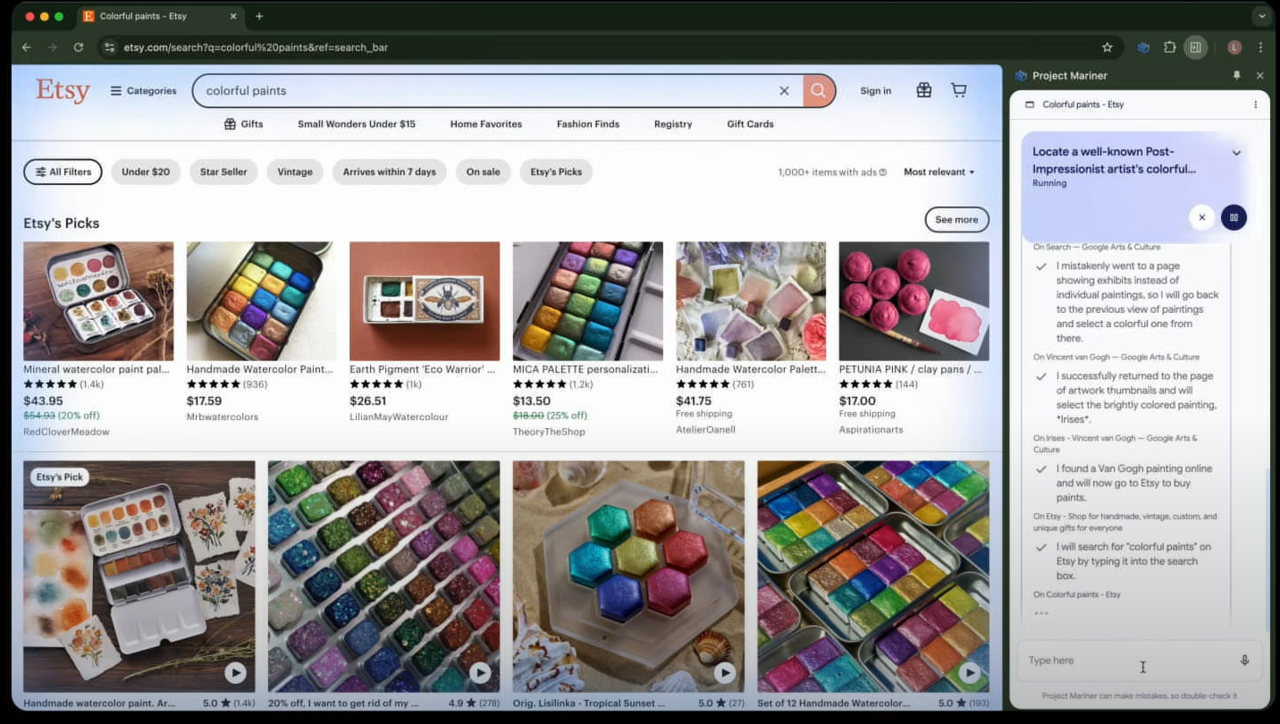Open the MICA PALETTE product thumbnail
The height and width of the screenshot is (724, 1280).
point(587,301)
